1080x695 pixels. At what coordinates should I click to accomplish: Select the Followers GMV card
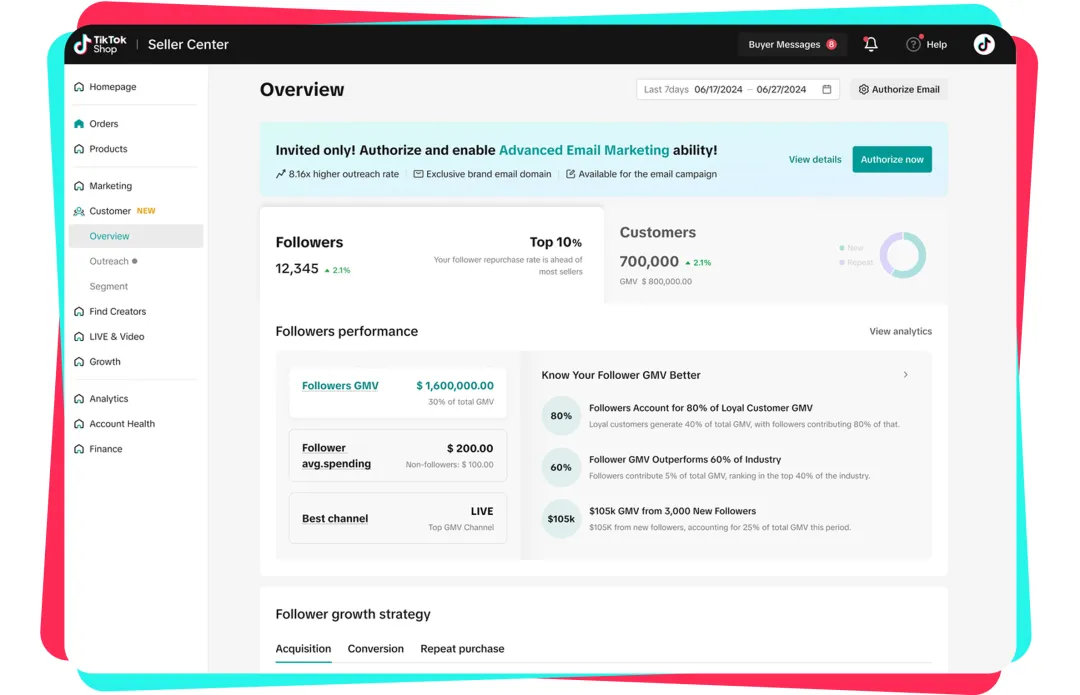(x=397, y=392)
